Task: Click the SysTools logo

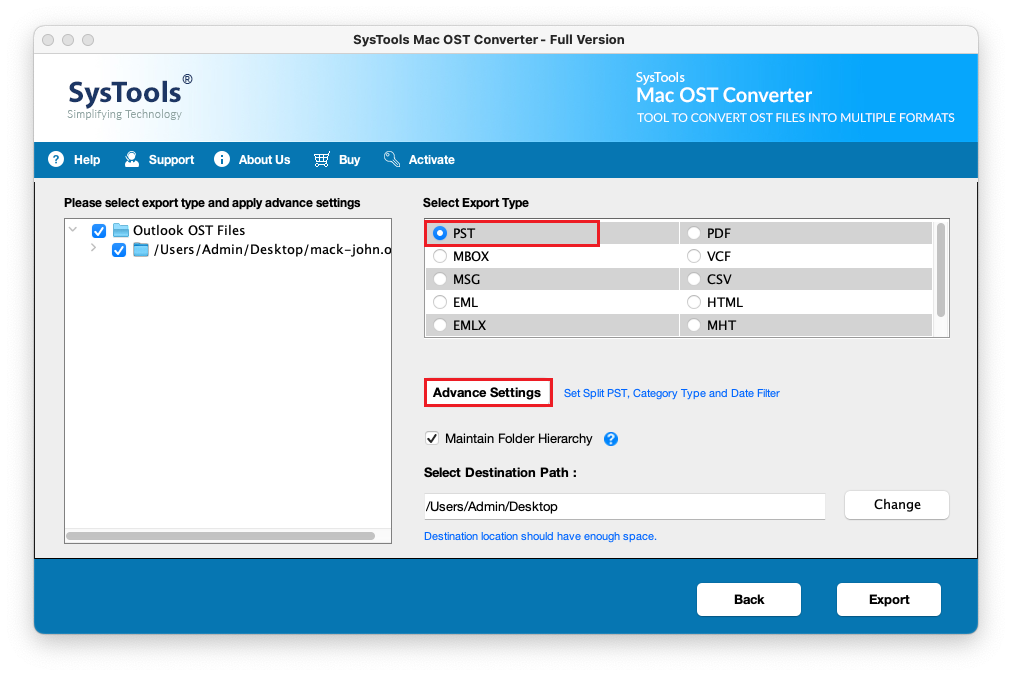Action: coord(129,98)
